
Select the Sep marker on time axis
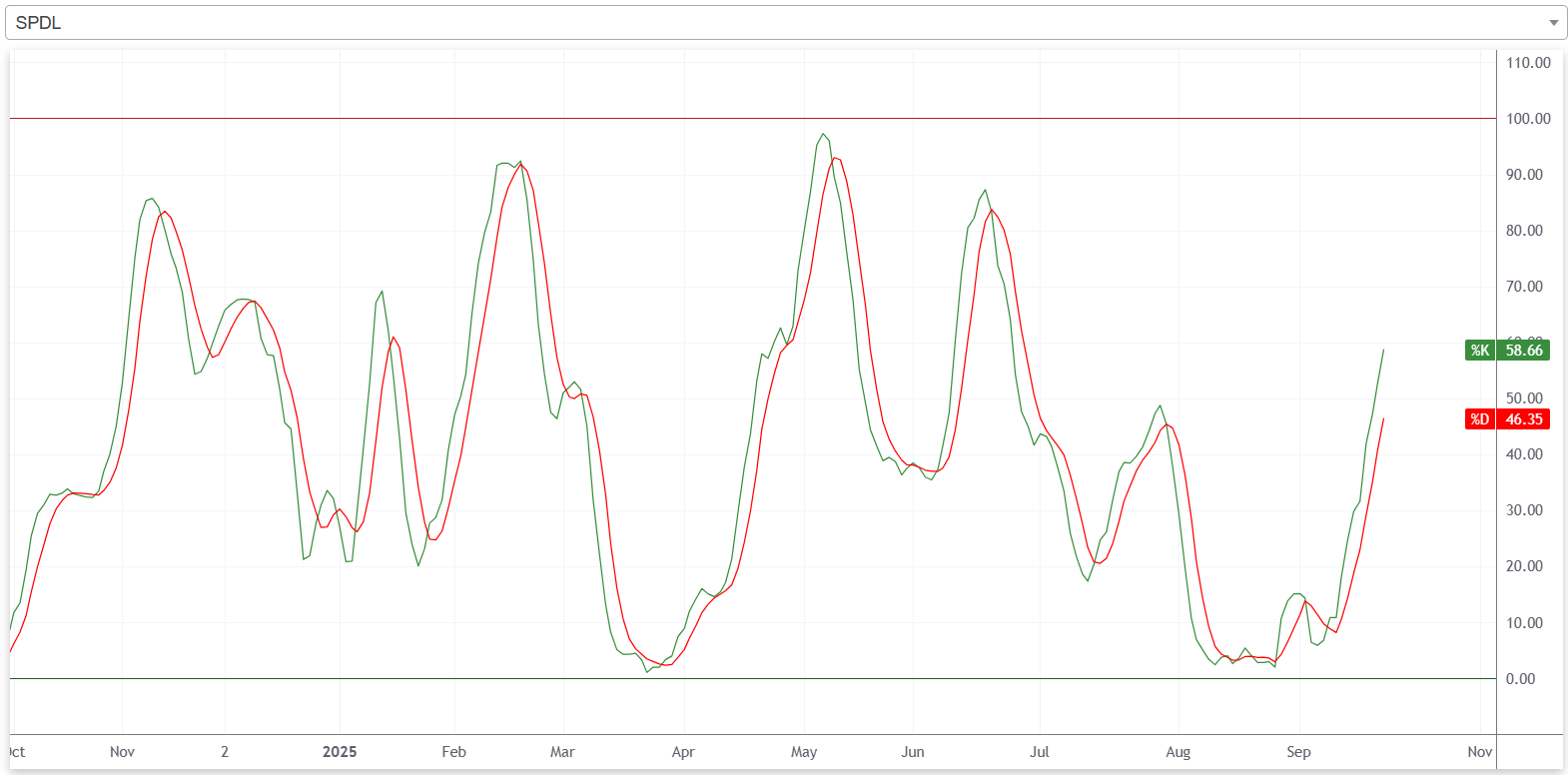tap(1298, 752)
